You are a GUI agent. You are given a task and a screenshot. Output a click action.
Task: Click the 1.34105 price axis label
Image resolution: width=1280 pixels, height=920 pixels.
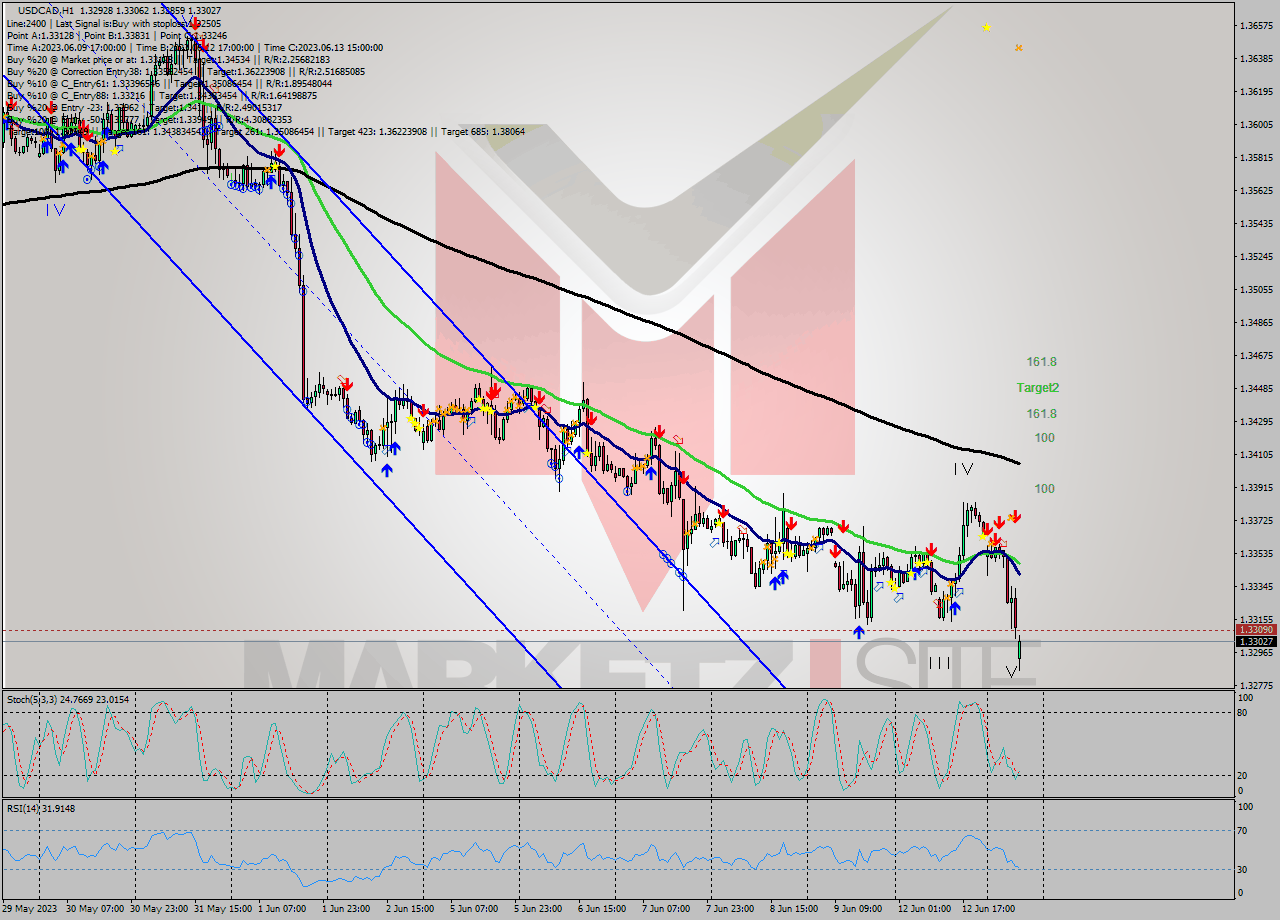(x=1255, y=455)
